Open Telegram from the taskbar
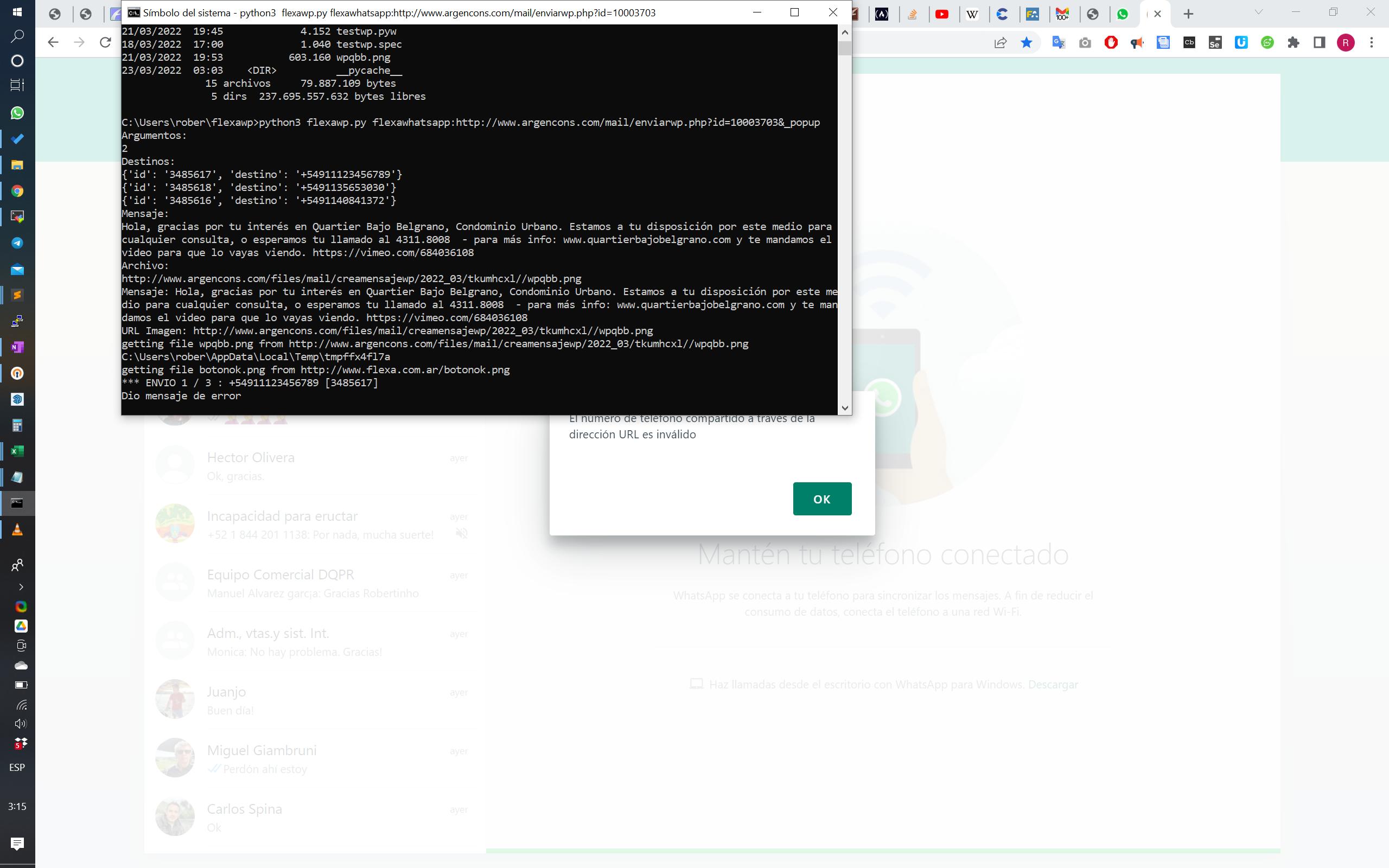Image resolution: width=1389 pixels, height=868 pixels. point(17,243)
